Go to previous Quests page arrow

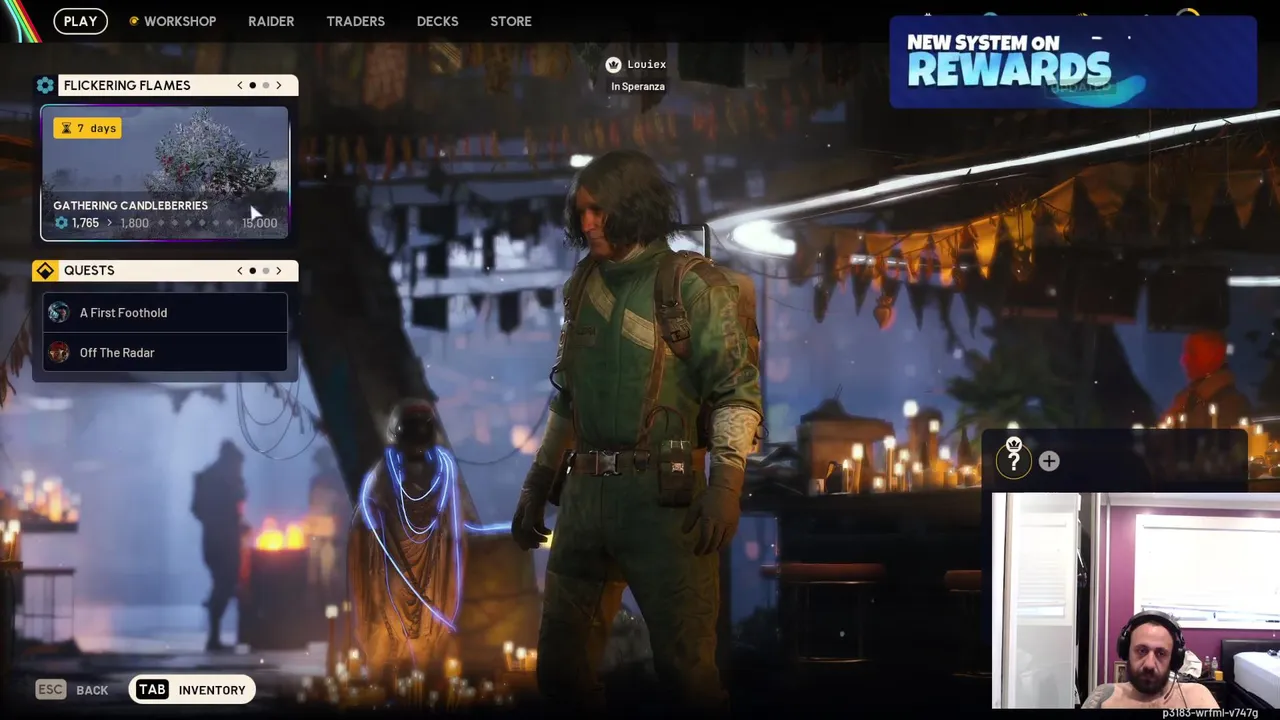coord(240,270)
